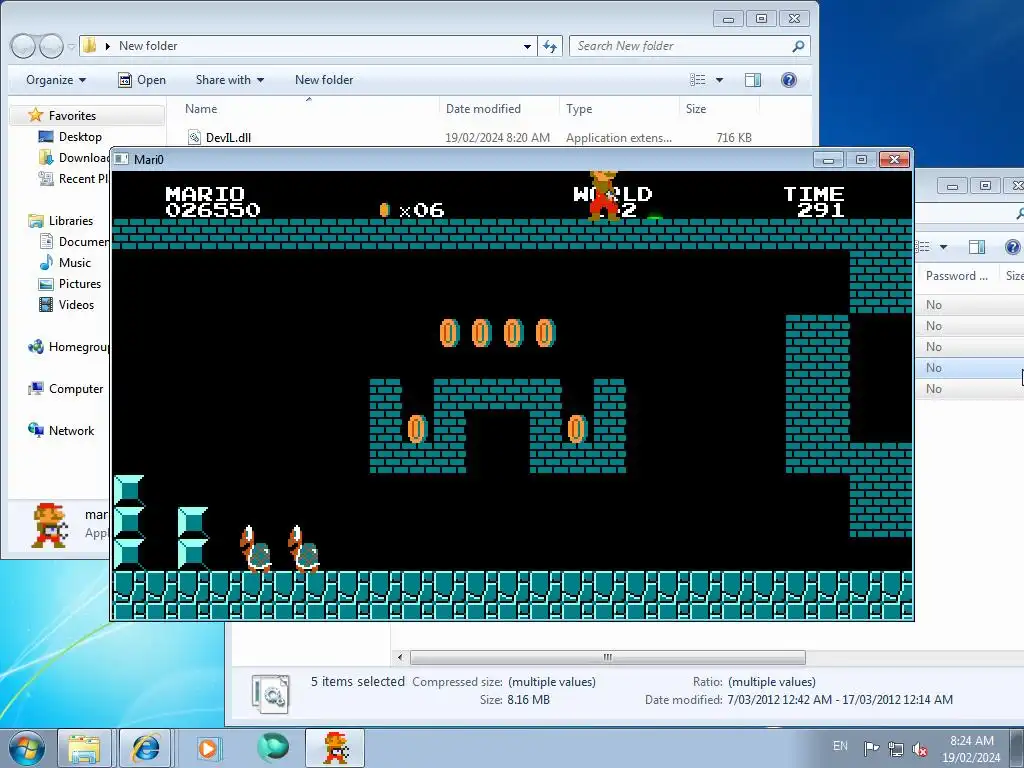Sort files by Size column header

pos(696,109)
